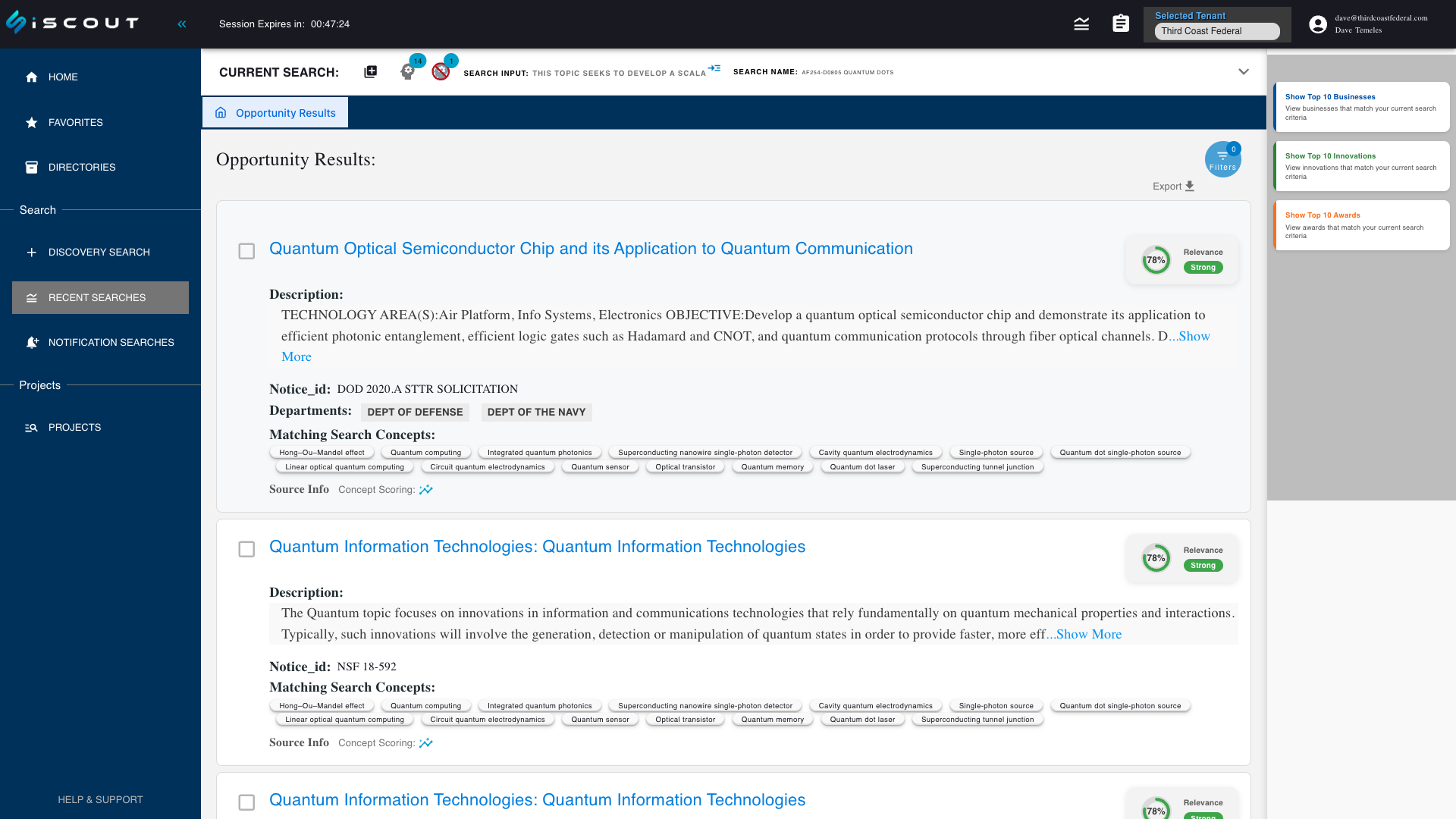Click the add to collection icon in search bar
Viewport: 1456px width, 819px height.
pyautogui.click(x=370, y=72)
